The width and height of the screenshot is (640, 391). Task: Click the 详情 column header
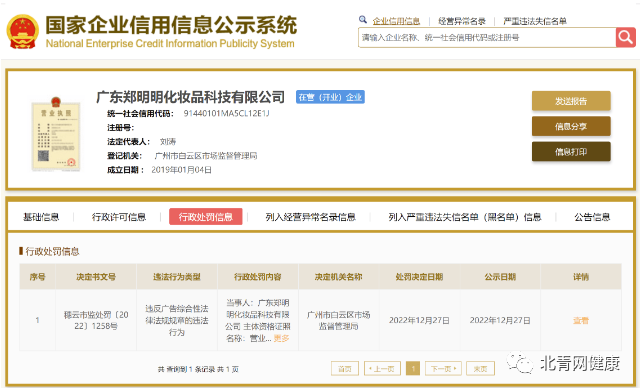[x=581, y=277]
